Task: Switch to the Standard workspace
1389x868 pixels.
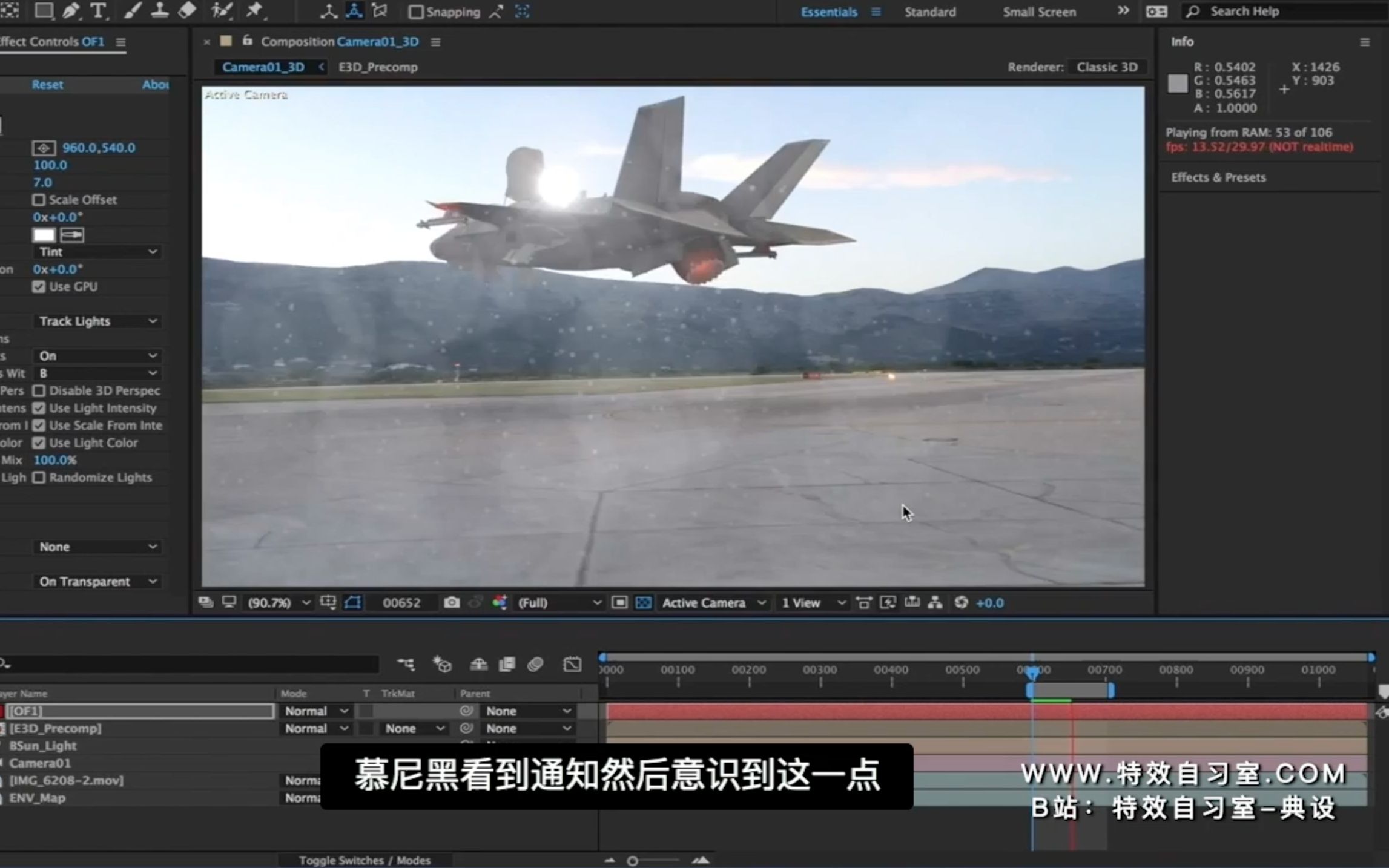Action: [930, 12]
